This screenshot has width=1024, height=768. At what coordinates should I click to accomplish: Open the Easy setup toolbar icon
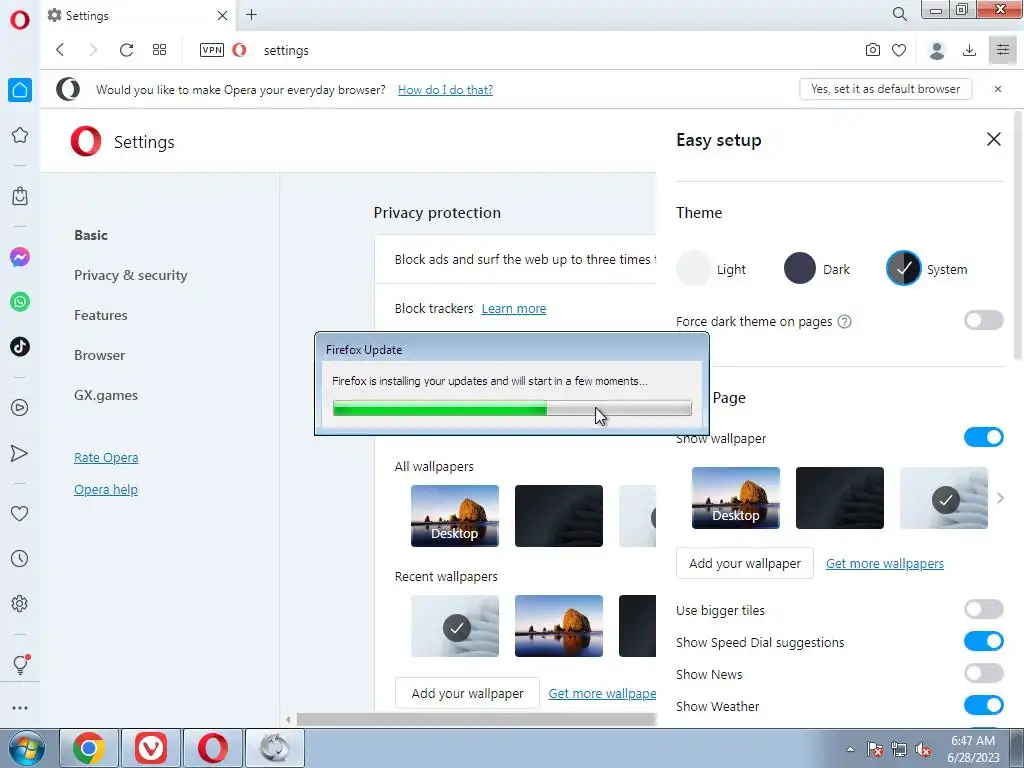pyautogui.click(x=1003, y=50)
